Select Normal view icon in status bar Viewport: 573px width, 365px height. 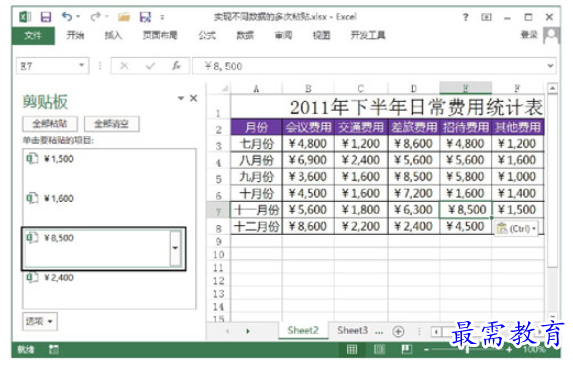[352, 350]
